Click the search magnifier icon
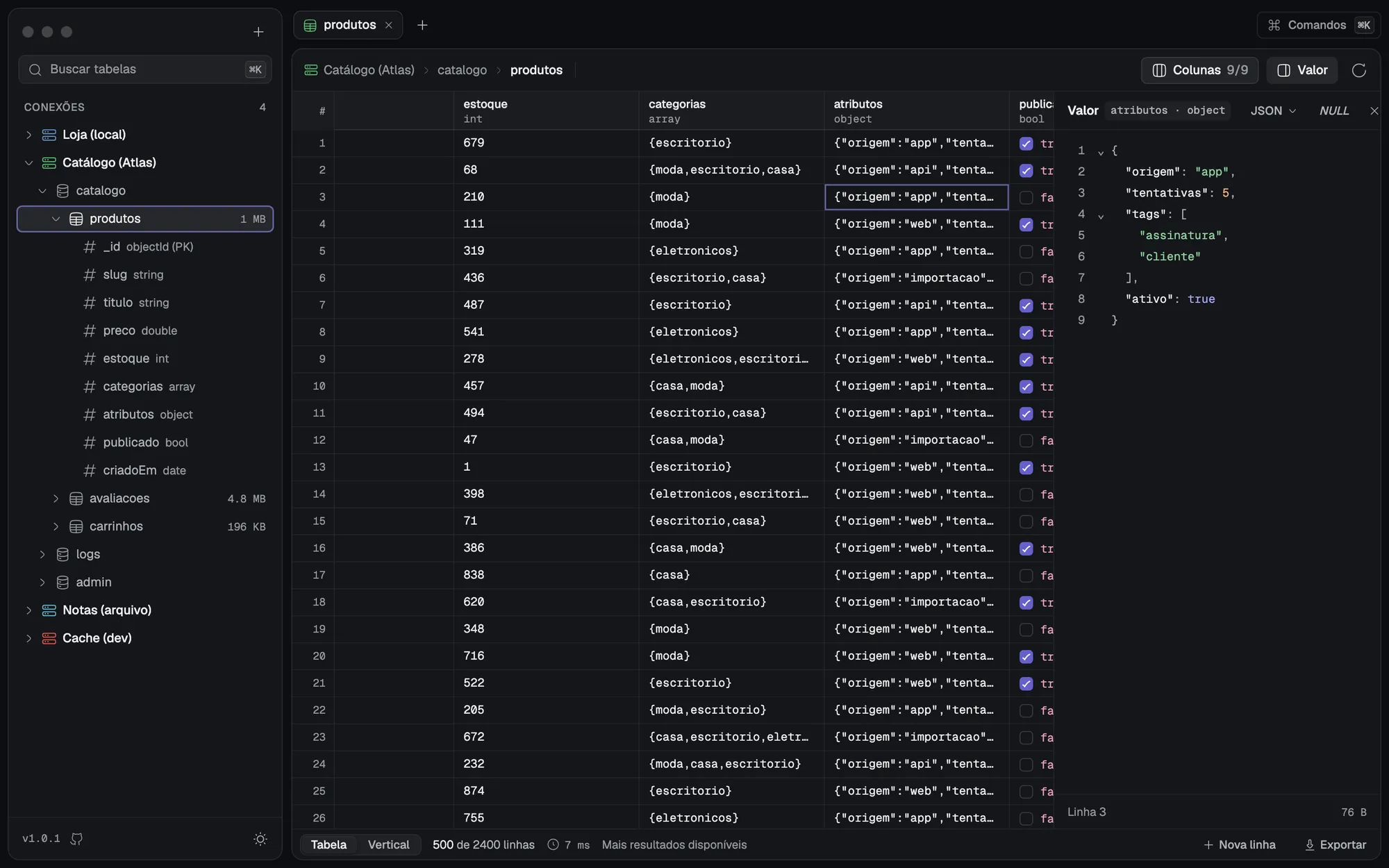 (x=35, y=69)
